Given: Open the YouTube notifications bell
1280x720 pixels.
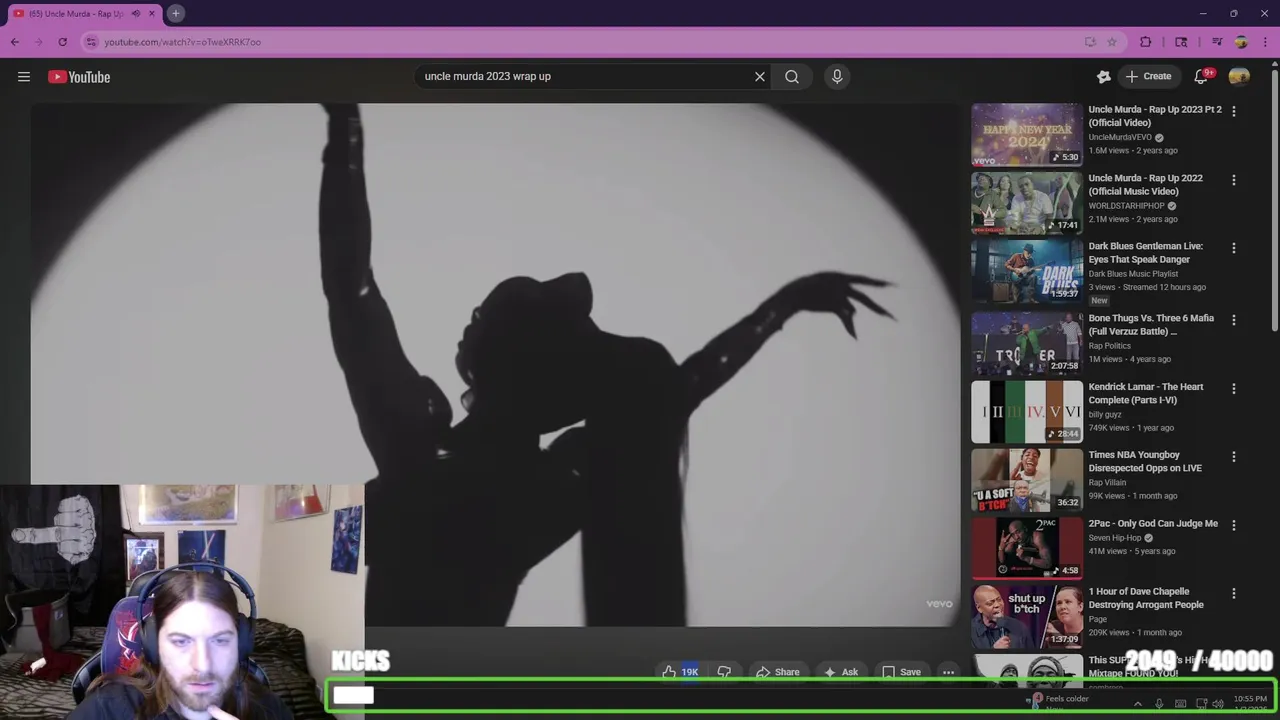Looking at the screenshot, I should point(1202,76).
